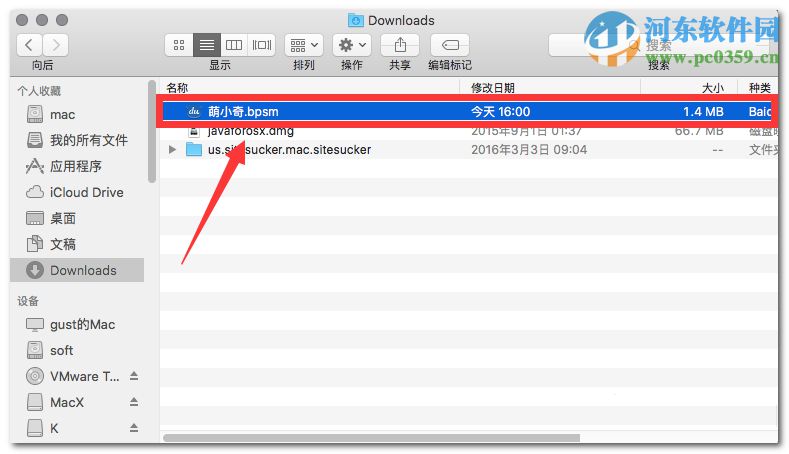Open K volume in sidebar
Image resolution: width=789 pixels, height=454 pixels.
click(43, 428)
